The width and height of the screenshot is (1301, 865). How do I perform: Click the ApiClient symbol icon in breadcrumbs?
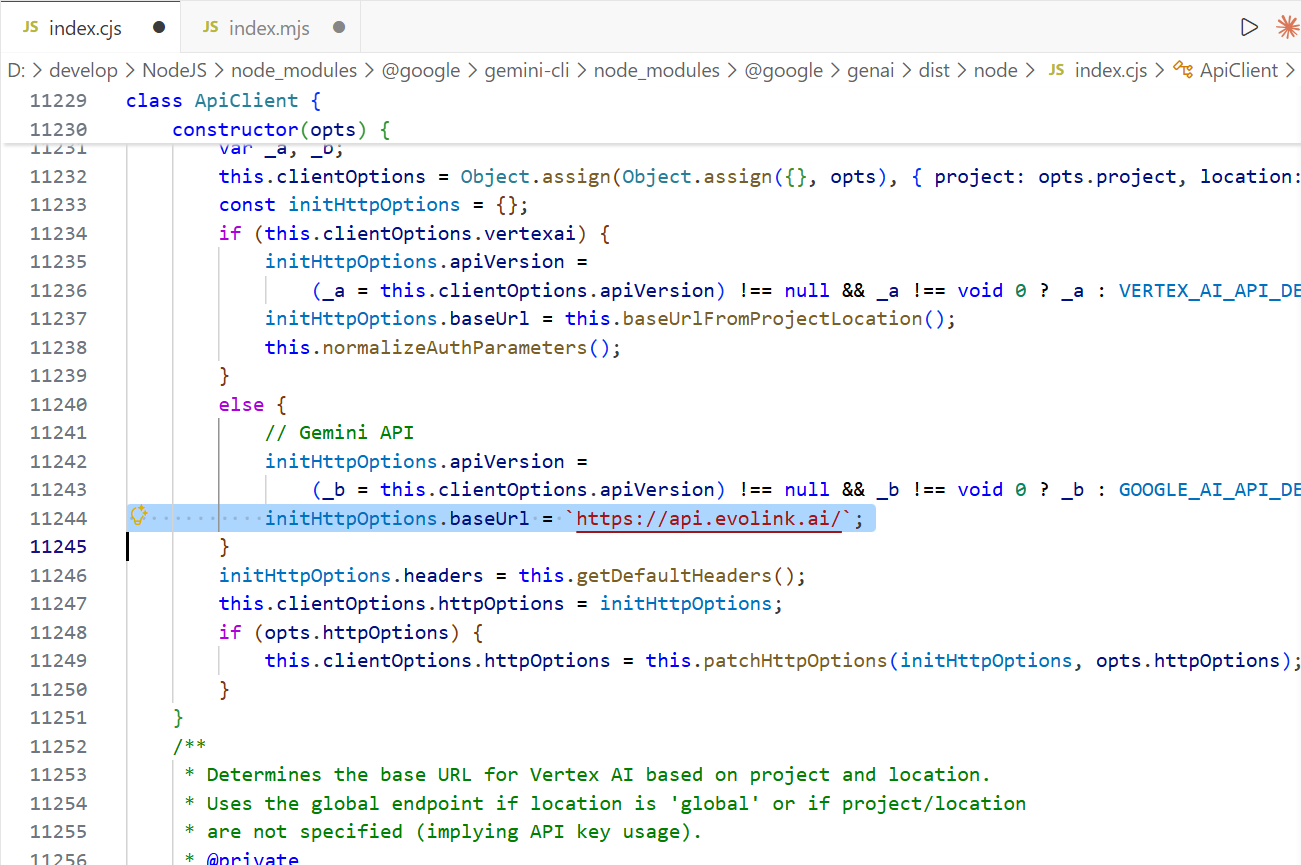click(1184, 70)
